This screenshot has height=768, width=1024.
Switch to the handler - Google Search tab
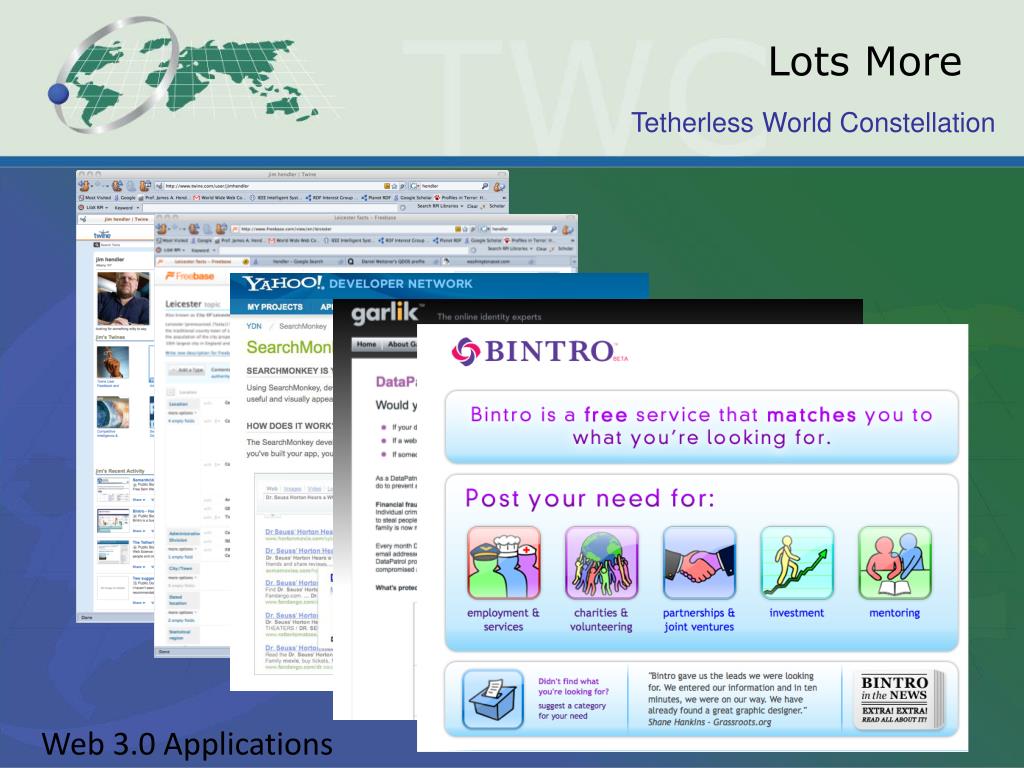click(x=300, y=261)
